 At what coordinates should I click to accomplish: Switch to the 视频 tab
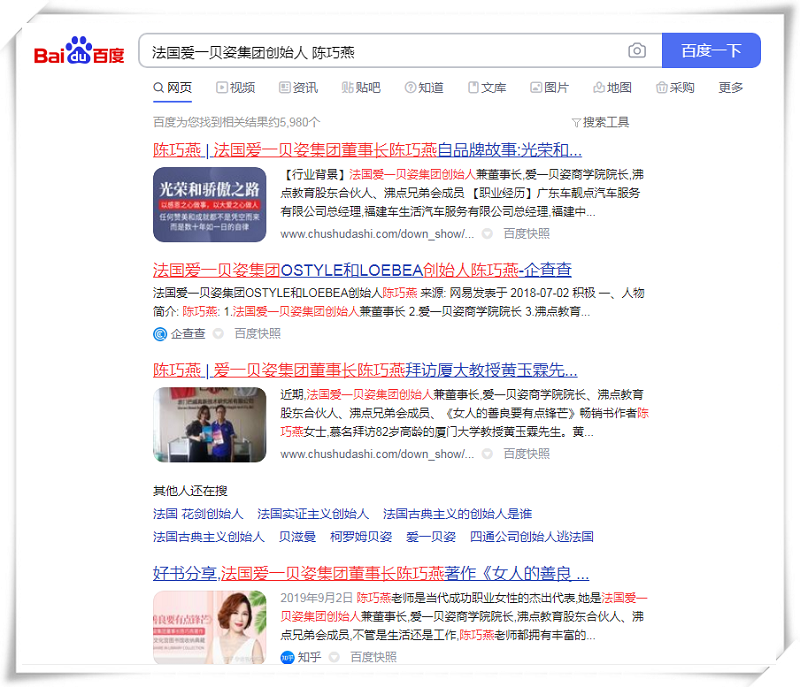234,88
